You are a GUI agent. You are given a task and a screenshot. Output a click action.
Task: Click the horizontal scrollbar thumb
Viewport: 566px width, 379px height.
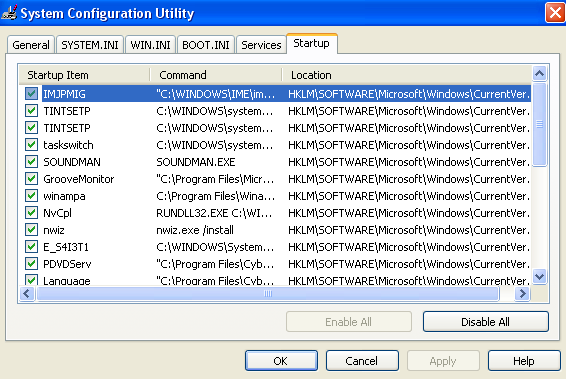[x=268, y=293]
